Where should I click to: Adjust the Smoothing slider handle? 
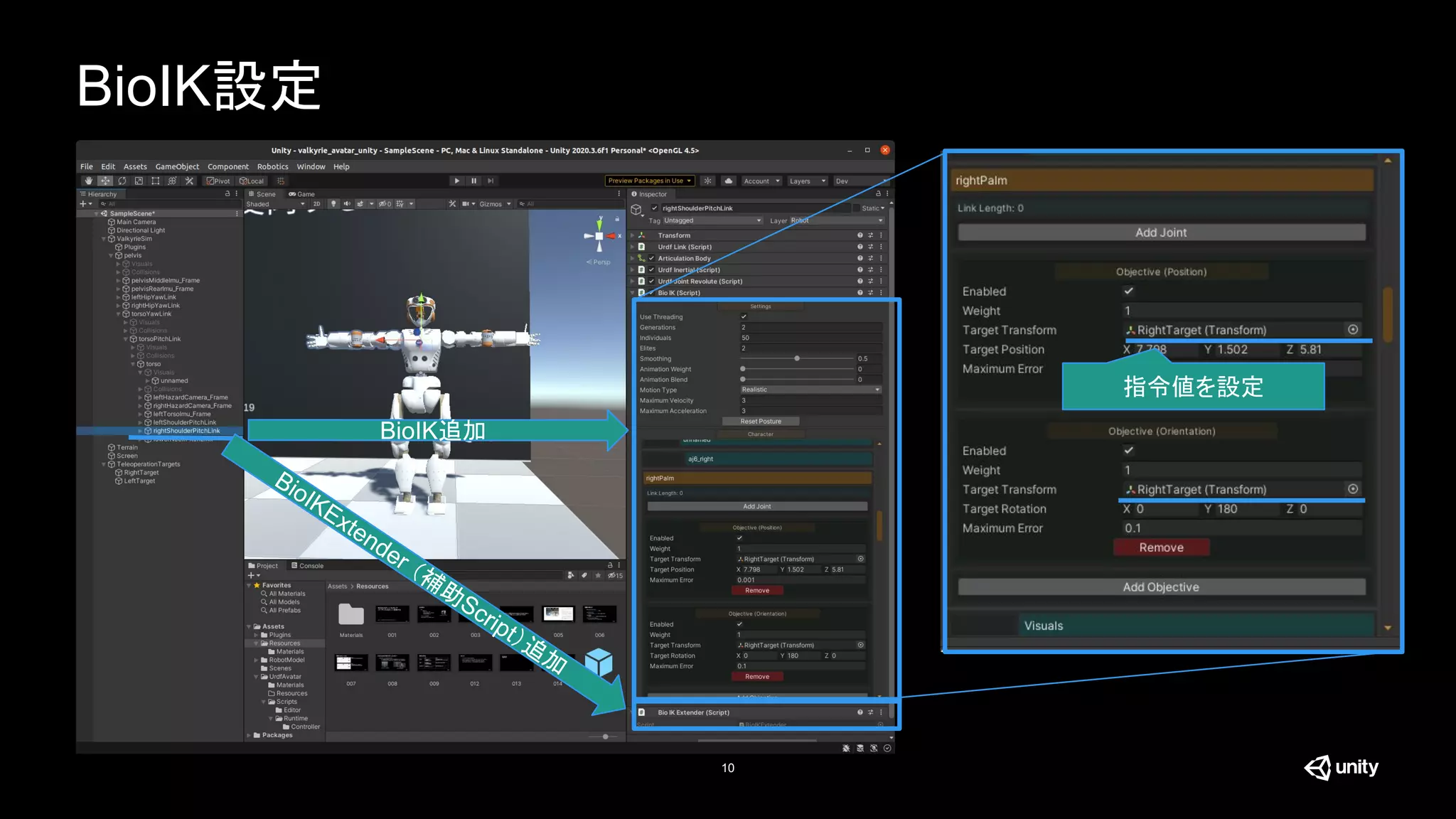pyautogui.click(x=797, y=358)
